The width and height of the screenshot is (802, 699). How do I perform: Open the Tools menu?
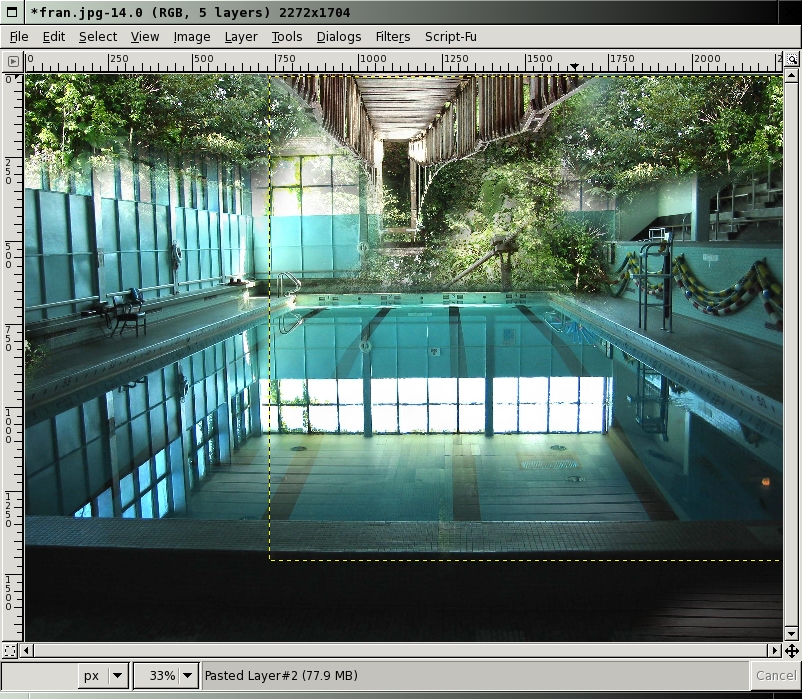286,37
